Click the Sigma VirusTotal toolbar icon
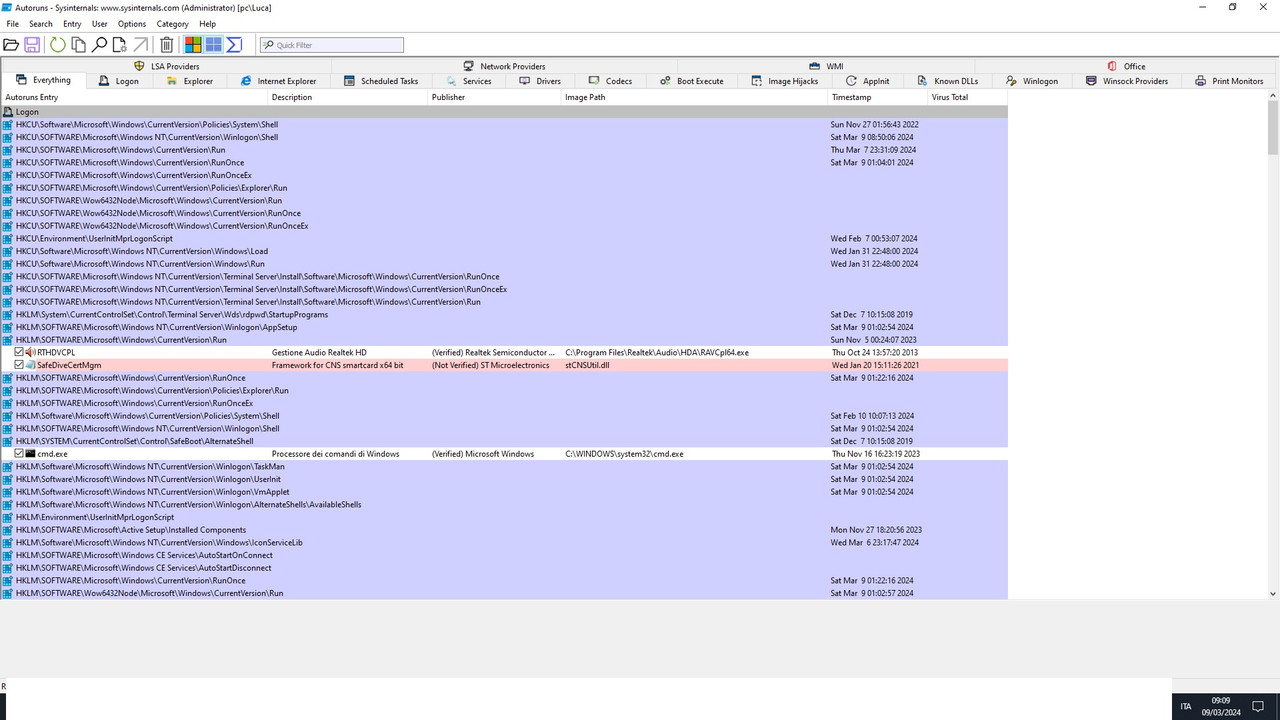Viewport: 1280px width, 720px height. pyautogui.click(x=234, y=45)
